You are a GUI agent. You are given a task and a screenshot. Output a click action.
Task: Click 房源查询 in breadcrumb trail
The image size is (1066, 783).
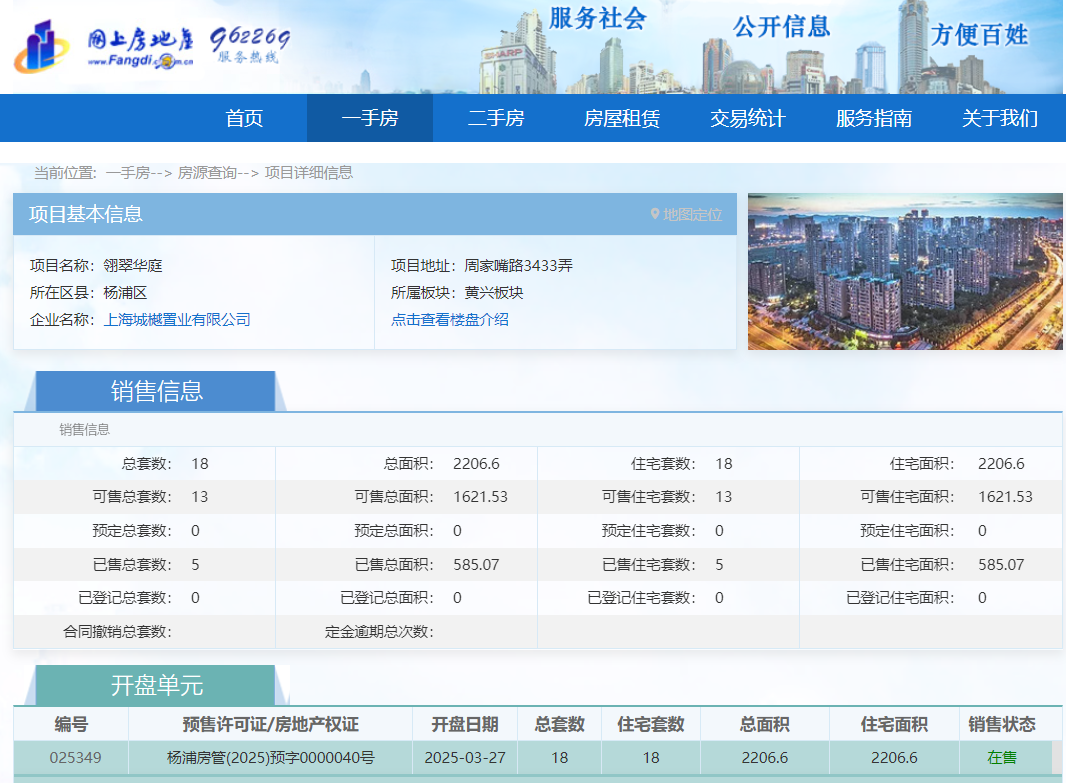207,173
